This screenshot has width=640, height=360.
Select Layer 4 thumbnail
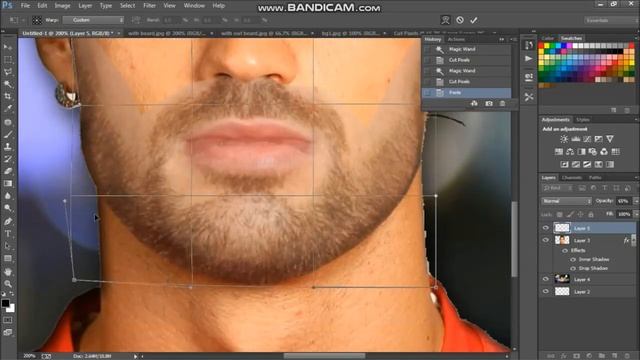[562, 279]
